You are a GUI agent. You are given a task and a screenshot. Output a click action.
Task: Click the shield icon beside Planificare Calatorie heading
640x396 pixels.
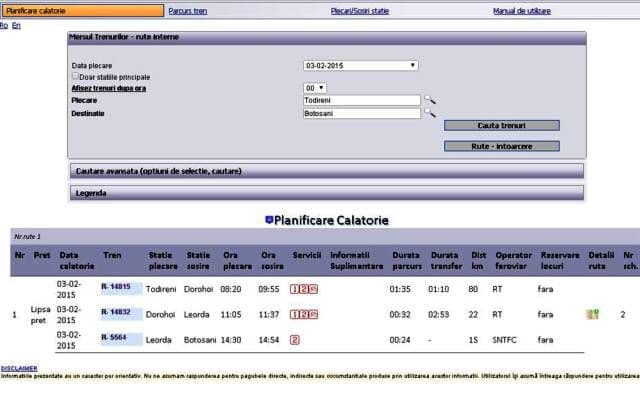269,220
